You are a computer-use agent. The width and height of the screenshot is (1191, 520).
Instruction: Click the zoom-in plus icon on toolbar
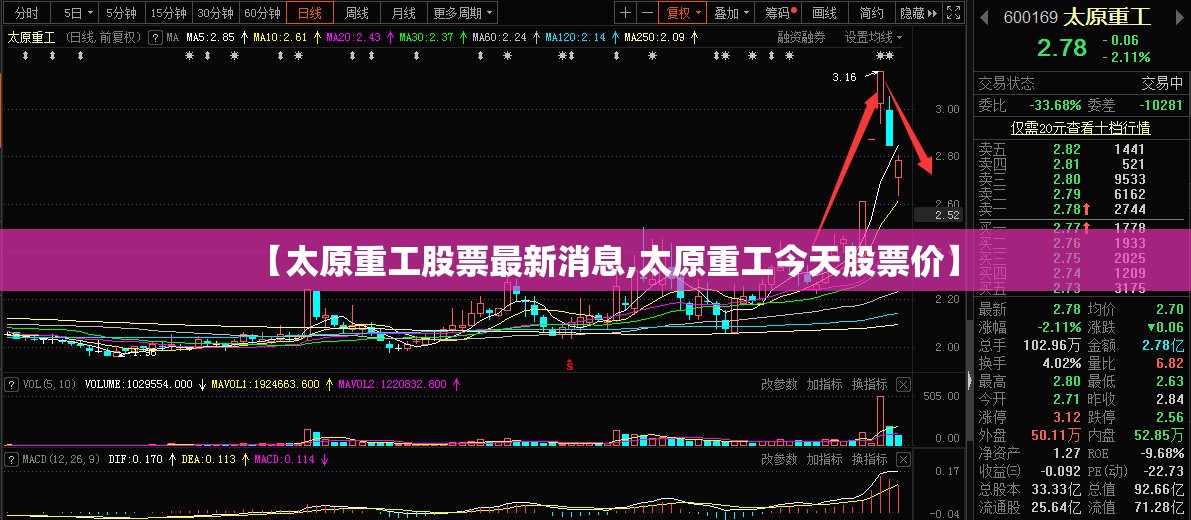pyautogui.click(x=624, y=13)
